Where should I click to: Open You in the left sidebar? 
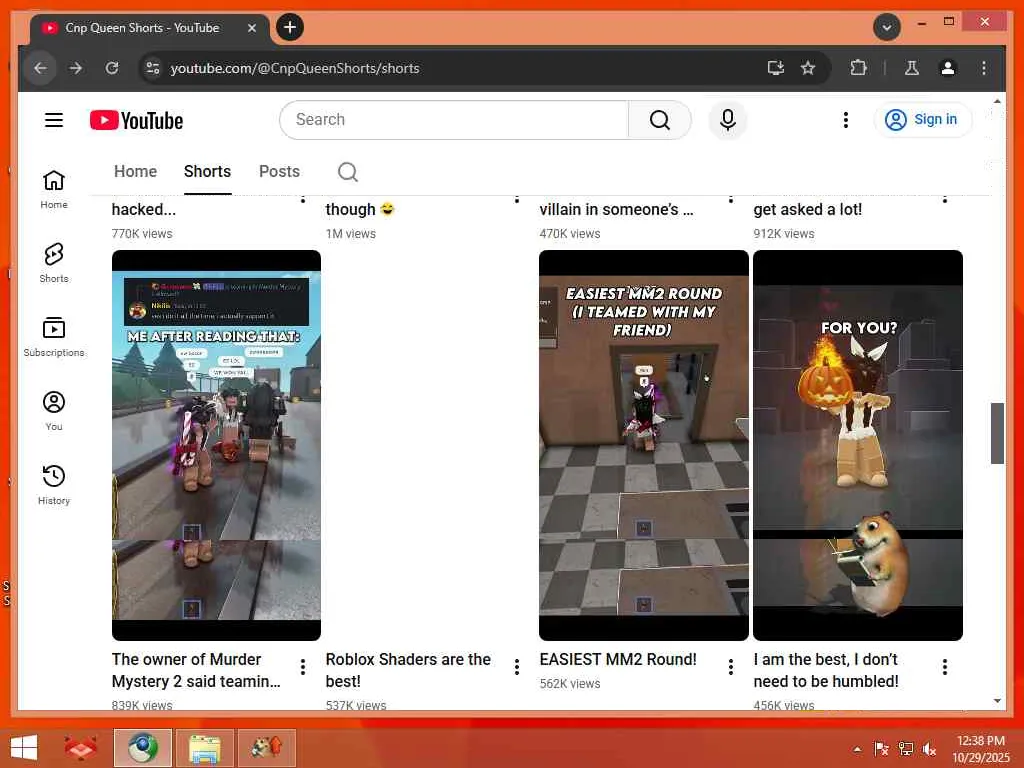pos(54,410)
